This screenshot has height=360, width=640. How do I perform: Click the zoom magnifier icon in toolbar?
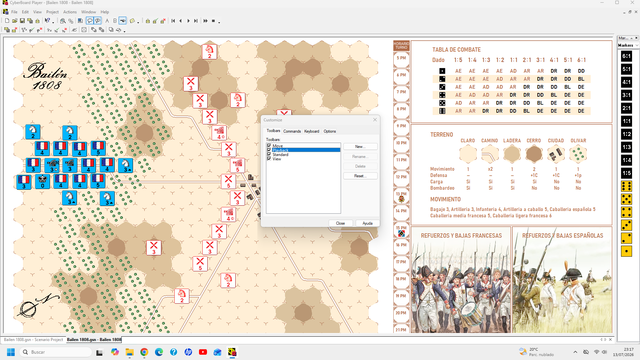pos(62,21)
